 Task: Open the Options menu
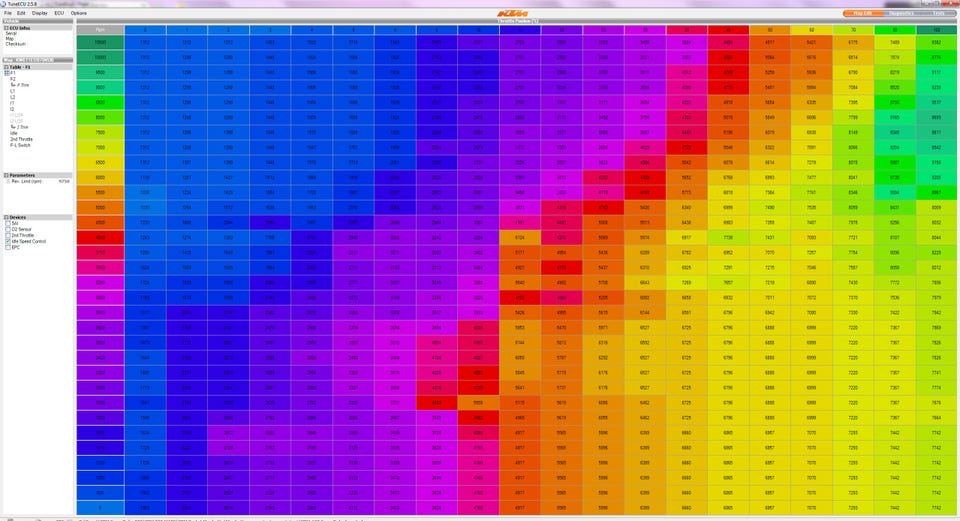[x=78, y=13]
